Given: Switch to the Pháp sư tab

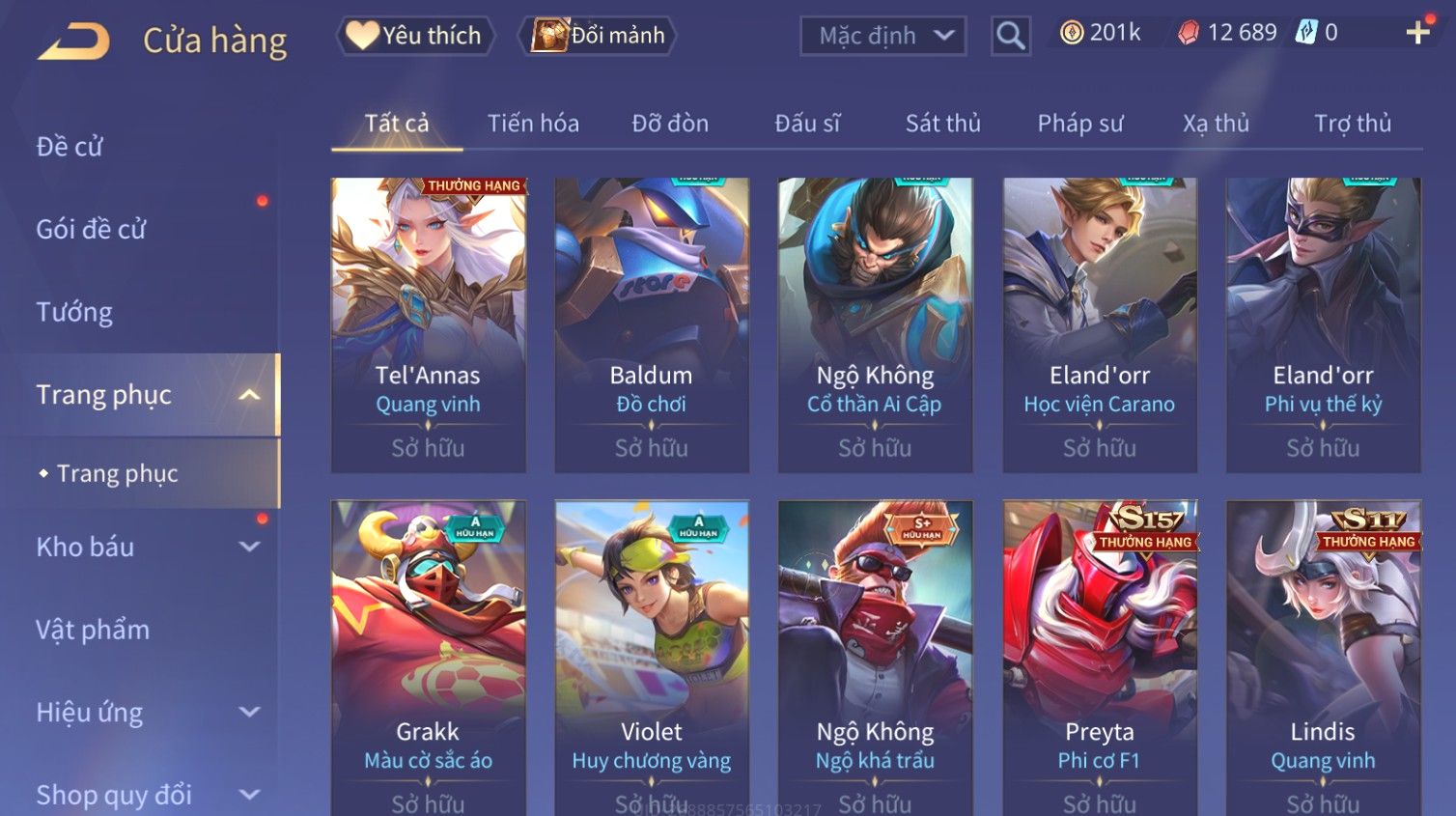Looking at the screenshot, I should [1080, 124].
